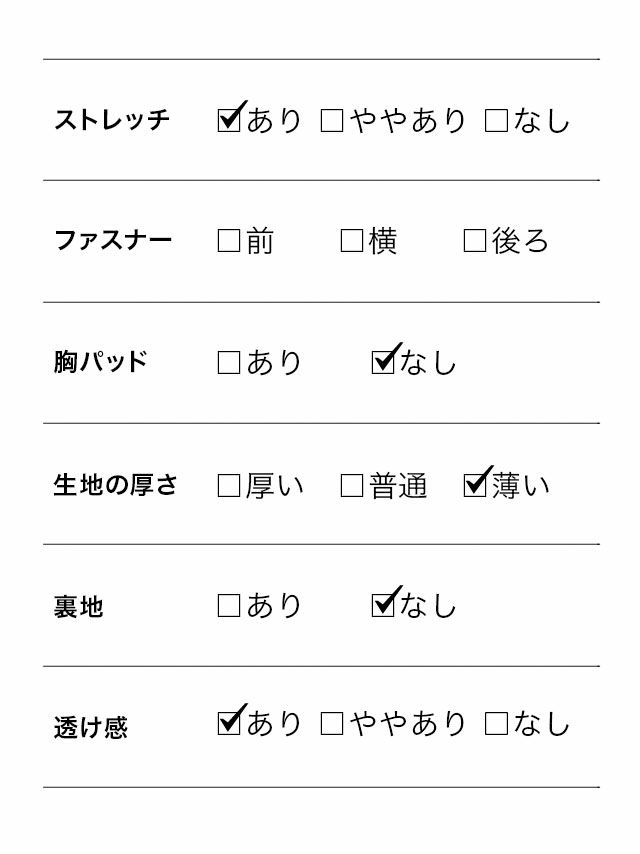Check the 裏地 あり checkbox
Screen dimensions: 640x854
pyautogui.click(x=229, y=606)
